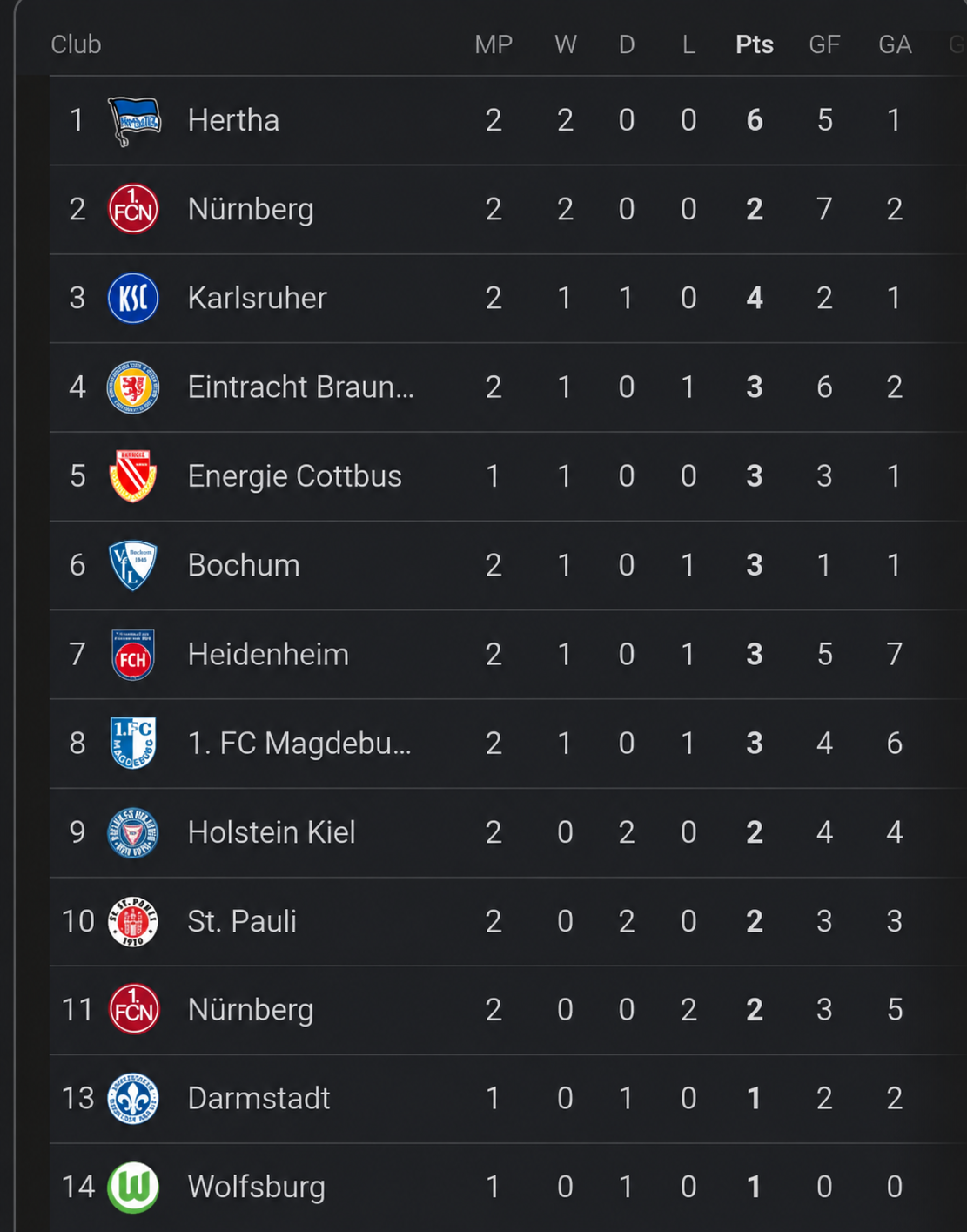Viewport: 967px width, 1232px height.
Task: Click the Darmstadt lily crest
Action: click(133, 1098)
